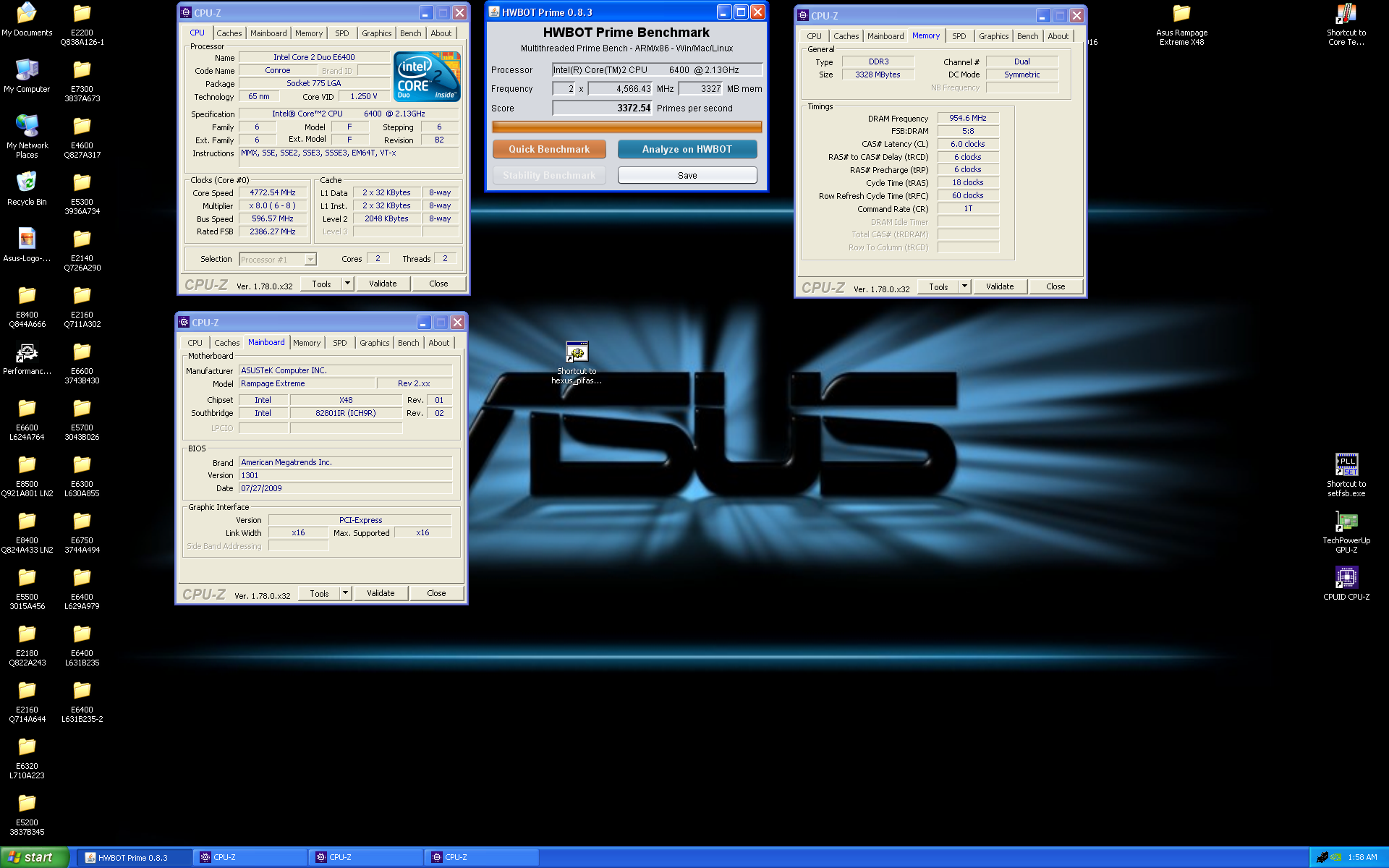Image resolution: width=1389 pixels, height=868 pixels.
Task: Open My Network Places icon
Action: (x=27, y=137)
